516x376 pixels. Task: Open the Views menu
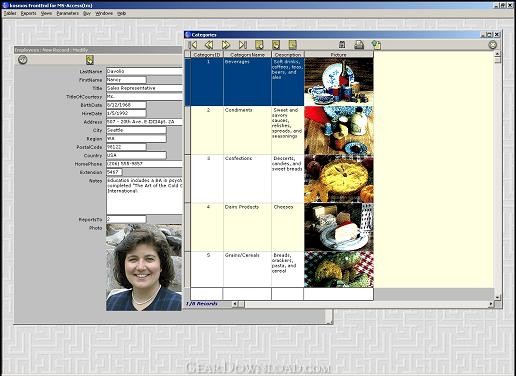[46, 13]
